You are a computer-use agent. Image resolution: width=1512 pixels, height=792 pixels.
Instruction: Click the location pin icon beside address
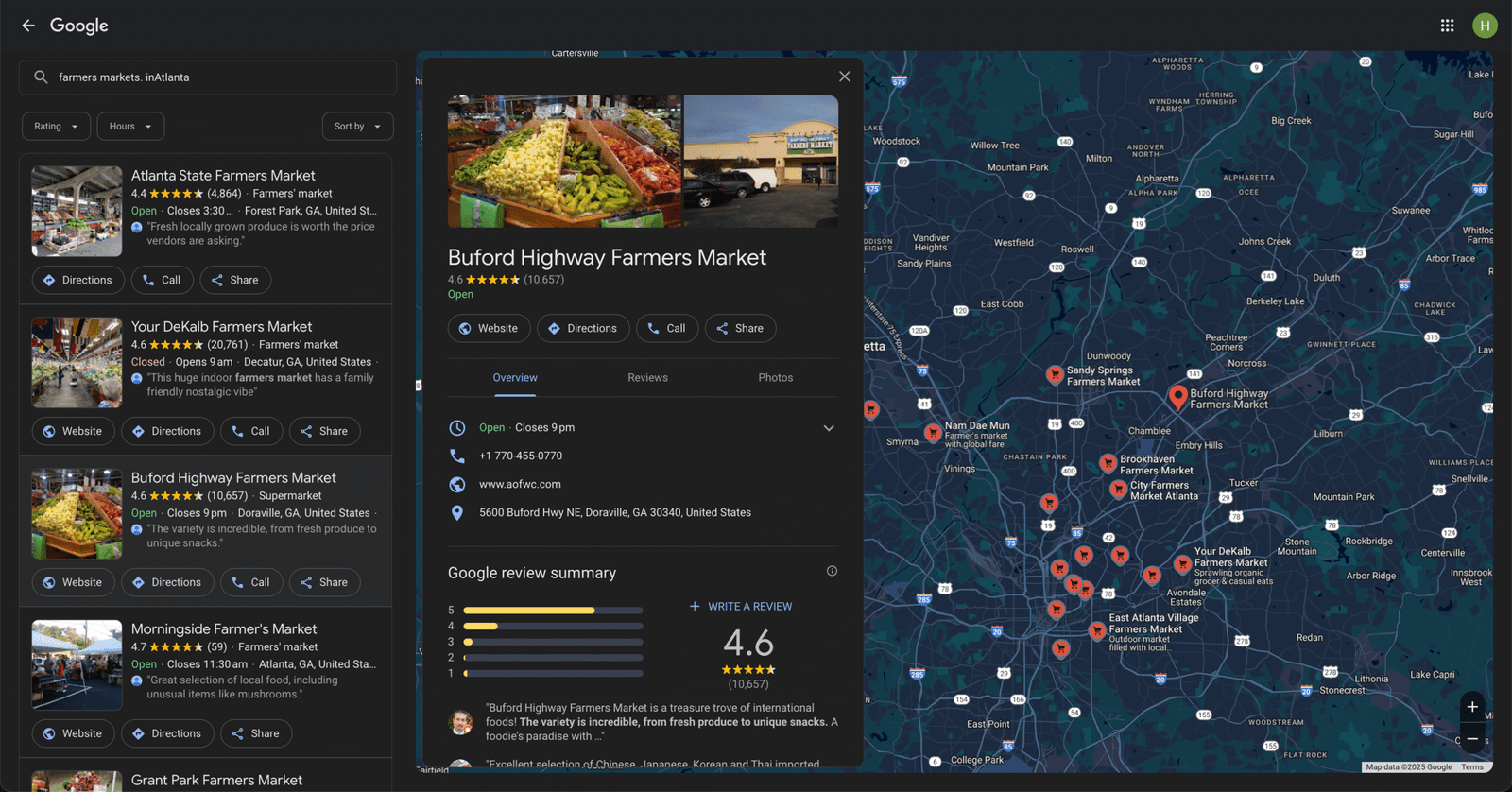pyautogui.click(x=457, y=512)
